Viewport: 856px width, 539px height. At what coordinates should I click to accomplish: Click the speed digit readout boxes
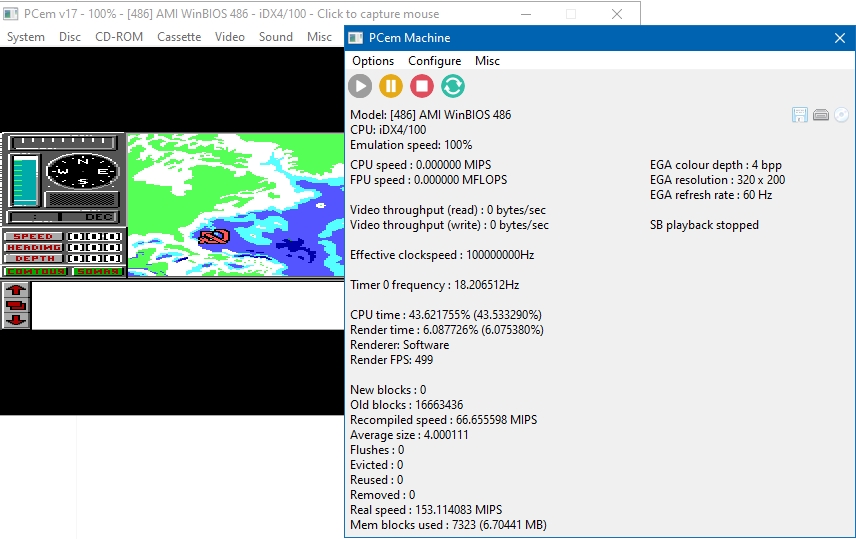[94, 236]
